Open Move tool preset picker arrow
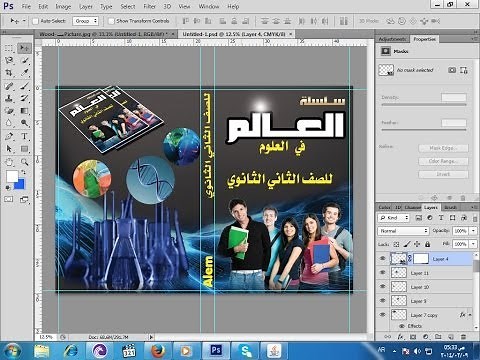 click(24, 21)
